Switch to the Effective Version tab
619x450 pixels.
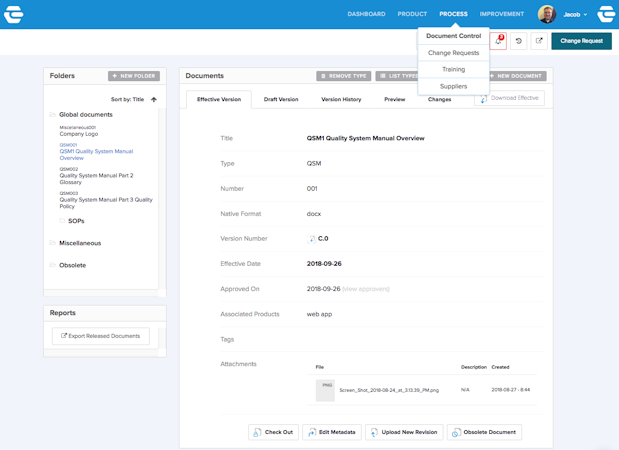click(x=219, y=99)
